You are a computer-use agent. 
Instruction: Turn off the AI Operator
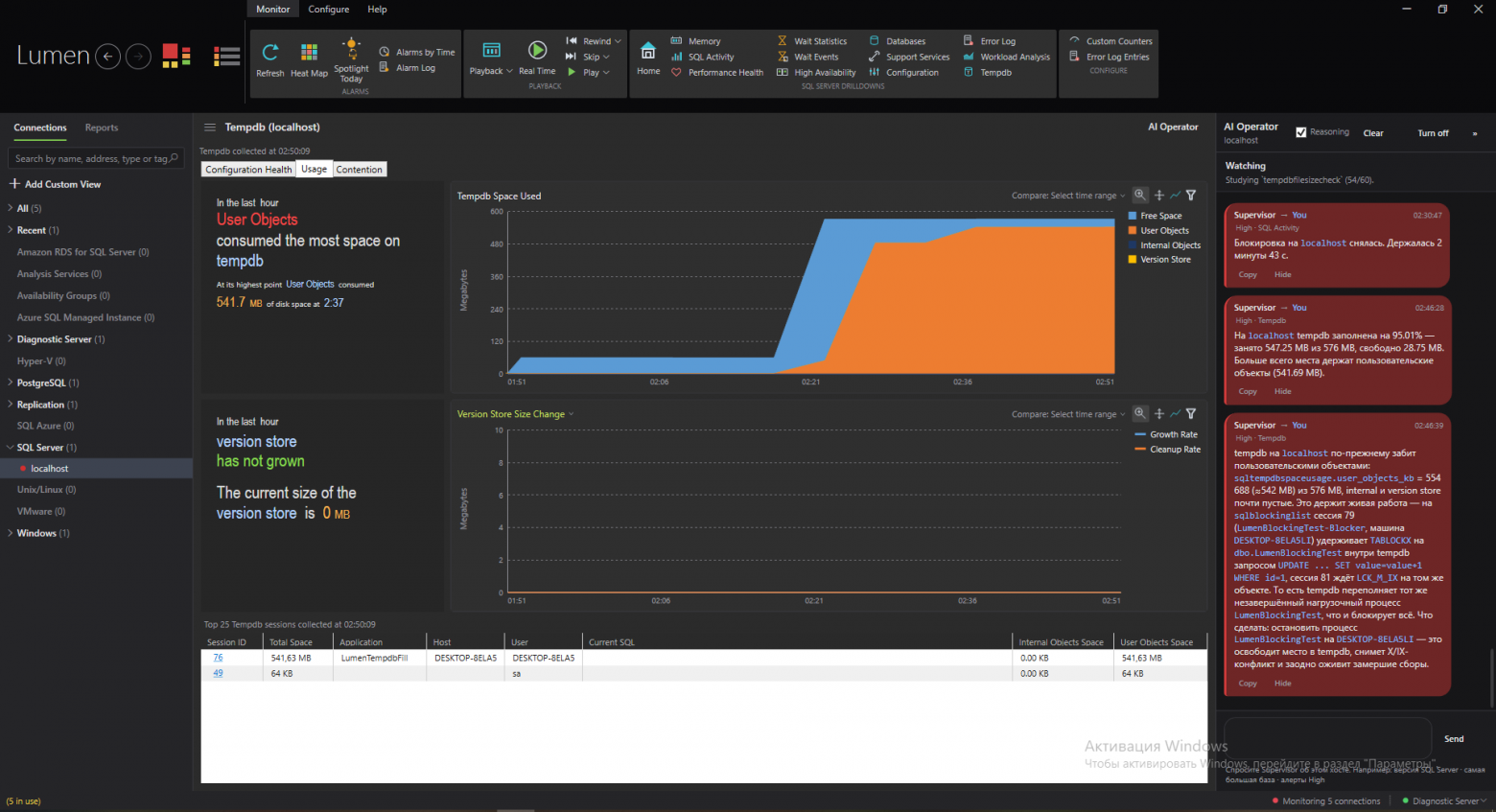point(1433,133)
